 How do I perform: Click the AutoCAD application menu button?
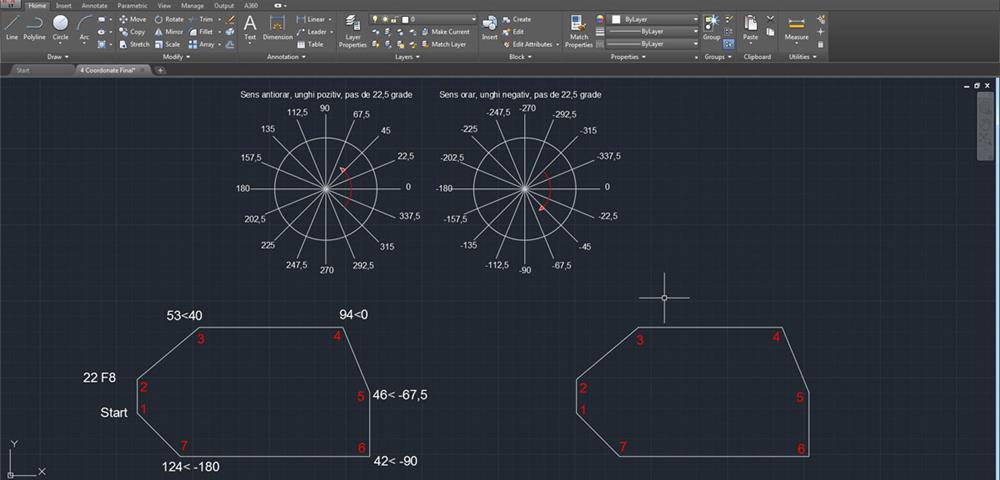(x=10, y=5)
